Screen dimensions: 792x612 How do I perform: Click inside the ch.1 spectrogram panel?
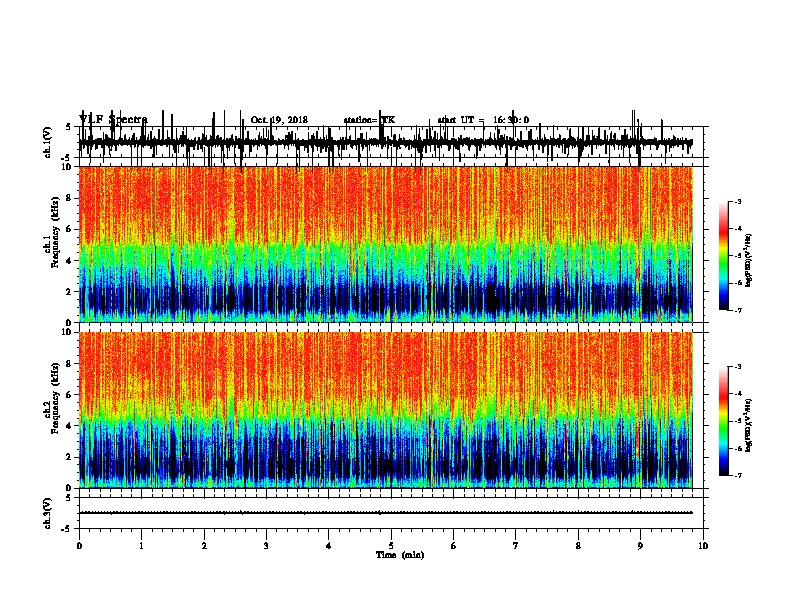385,244
